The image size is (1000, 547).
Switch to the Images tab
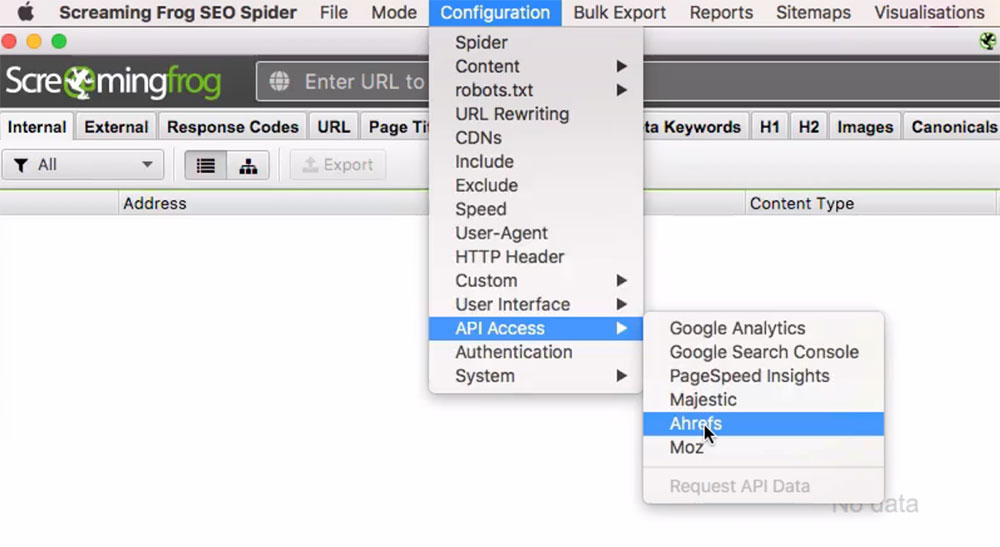pos(865,127)
